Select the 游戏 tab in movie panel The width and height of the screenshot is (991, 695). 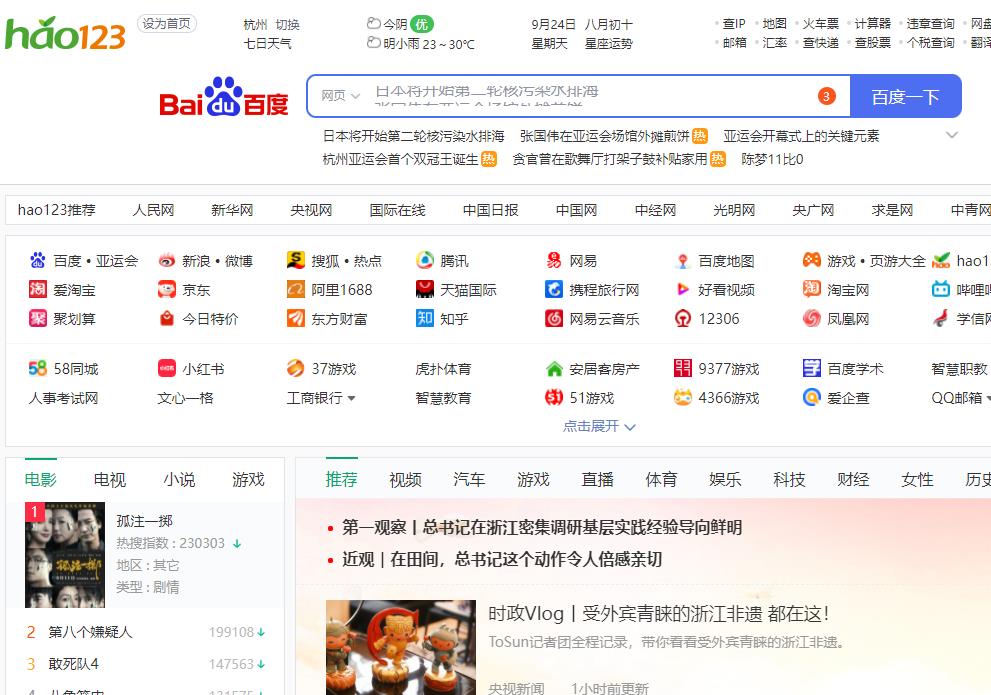pos(248,480)
